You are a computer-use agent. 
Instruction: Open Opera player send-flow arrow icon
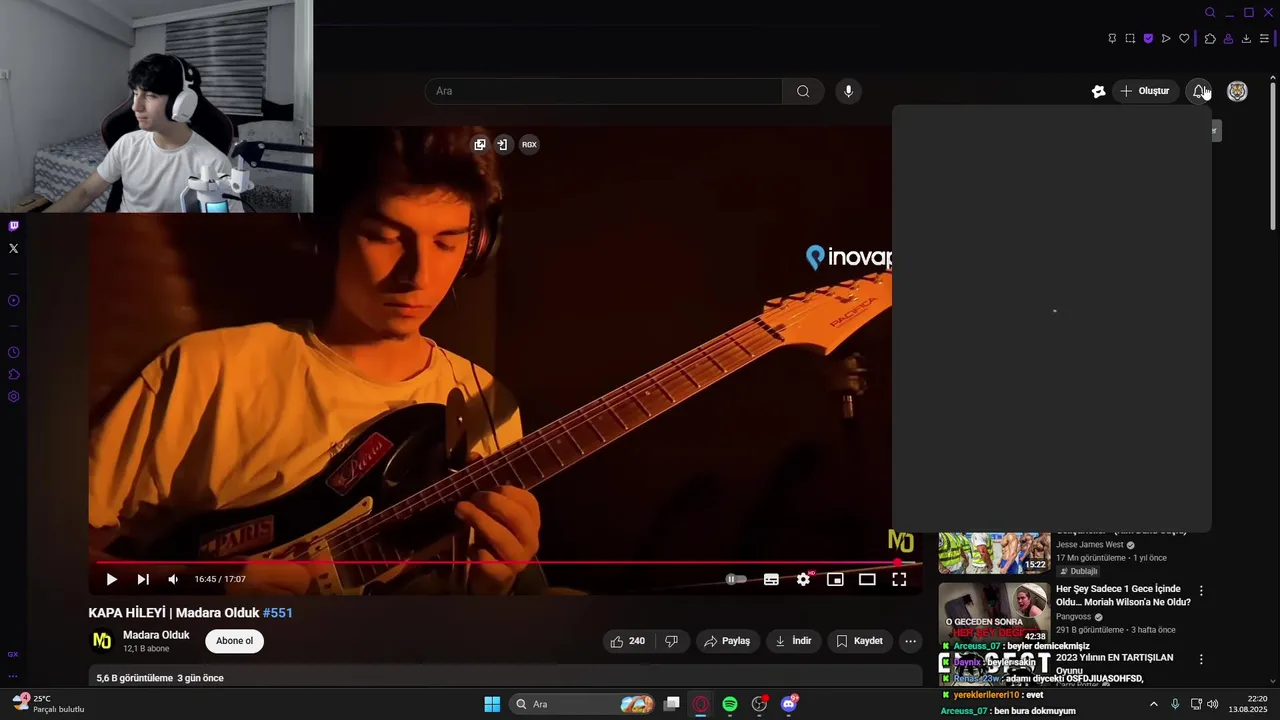click(x=1166, y=39)
